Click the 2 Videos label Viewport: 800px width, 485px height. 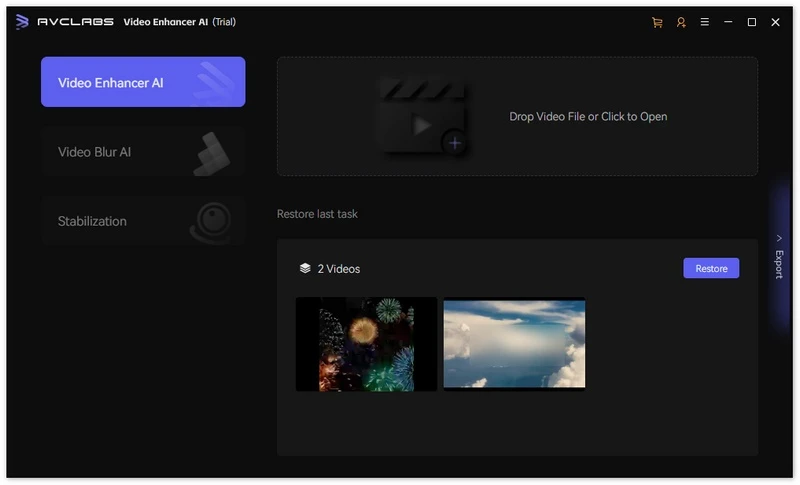coord(339,269)
